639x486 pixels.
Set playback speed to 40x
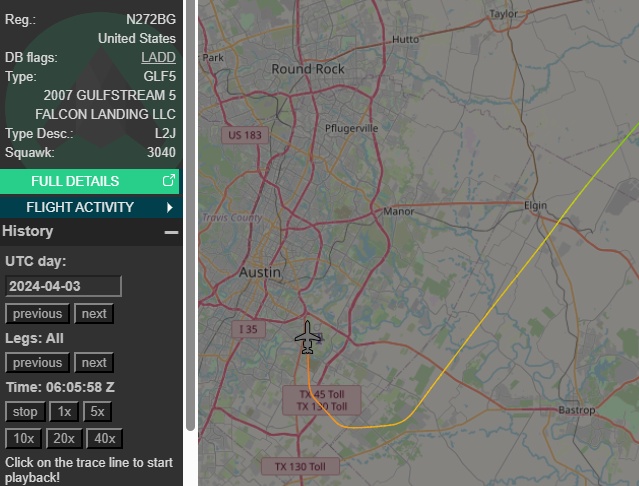click(x=104, y=438)
